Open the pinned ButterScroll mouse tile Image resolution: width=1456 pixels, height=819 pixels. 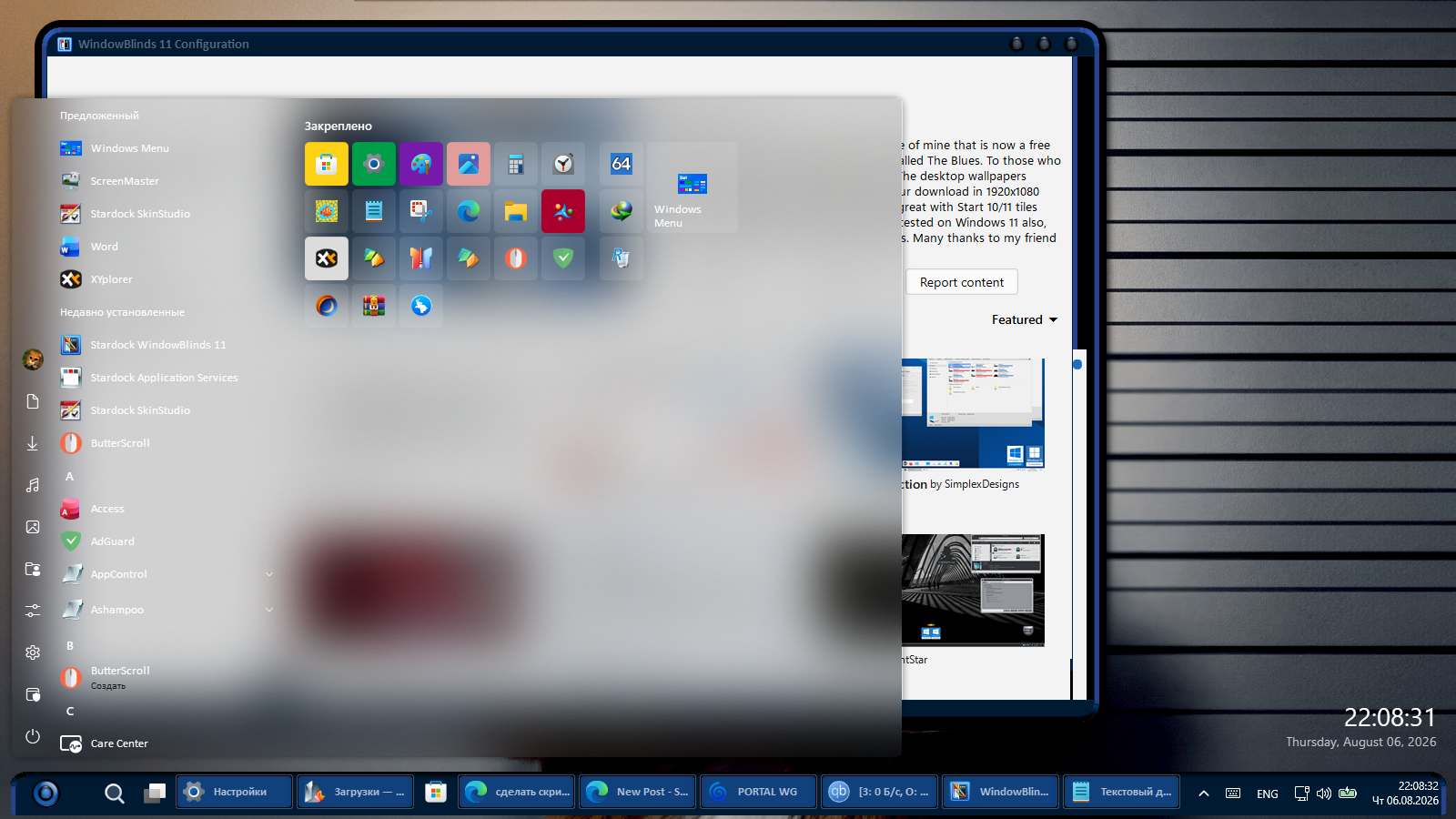pyautogui.click(x=516, y=258)
